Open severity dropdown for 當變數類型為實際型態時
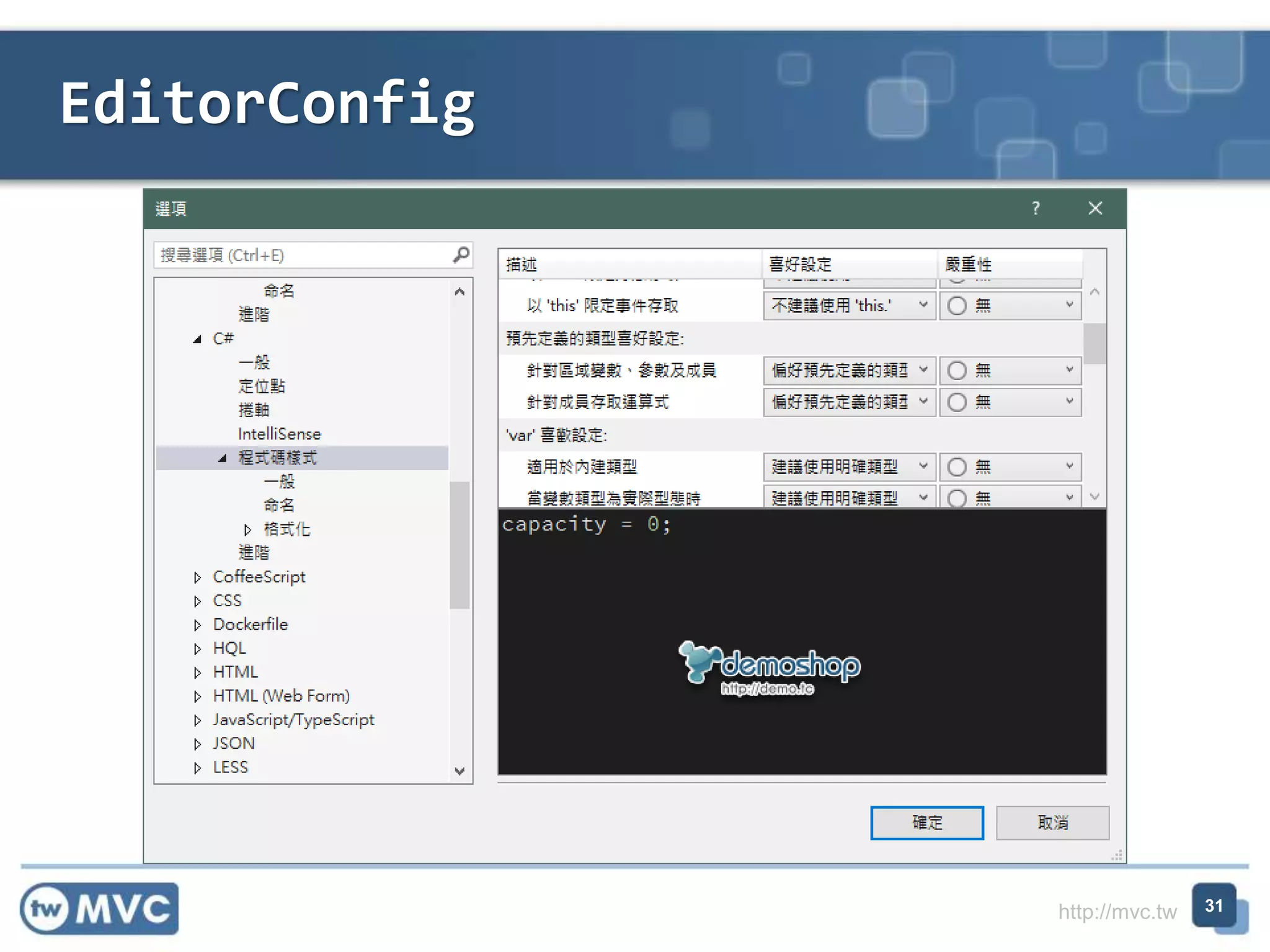This screenshot has height=952, width=1270. 1010,497
